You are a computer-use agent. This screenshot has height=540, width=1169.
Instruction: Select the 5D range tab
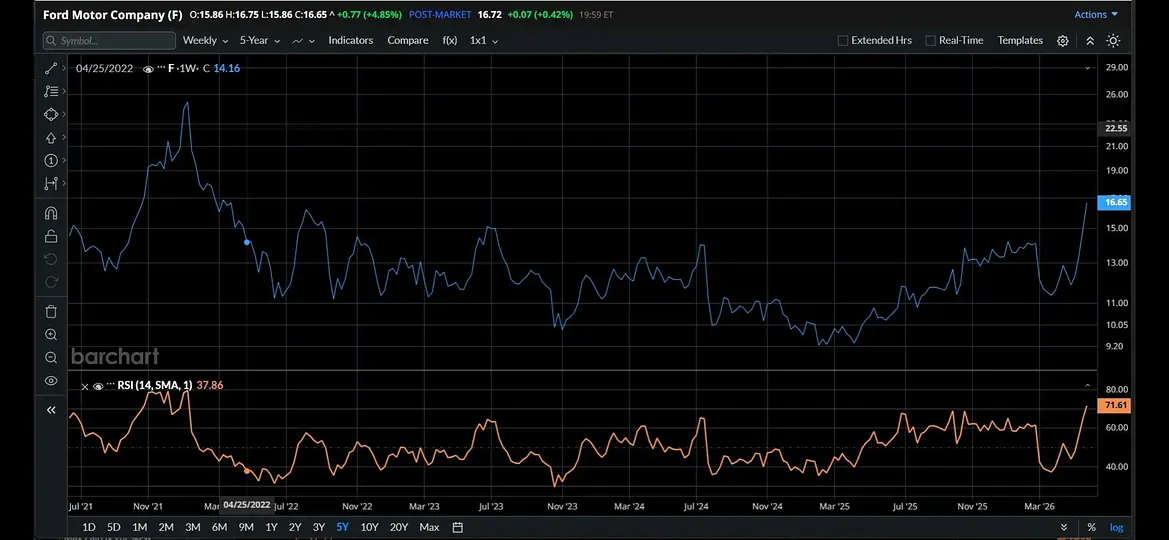113,527
